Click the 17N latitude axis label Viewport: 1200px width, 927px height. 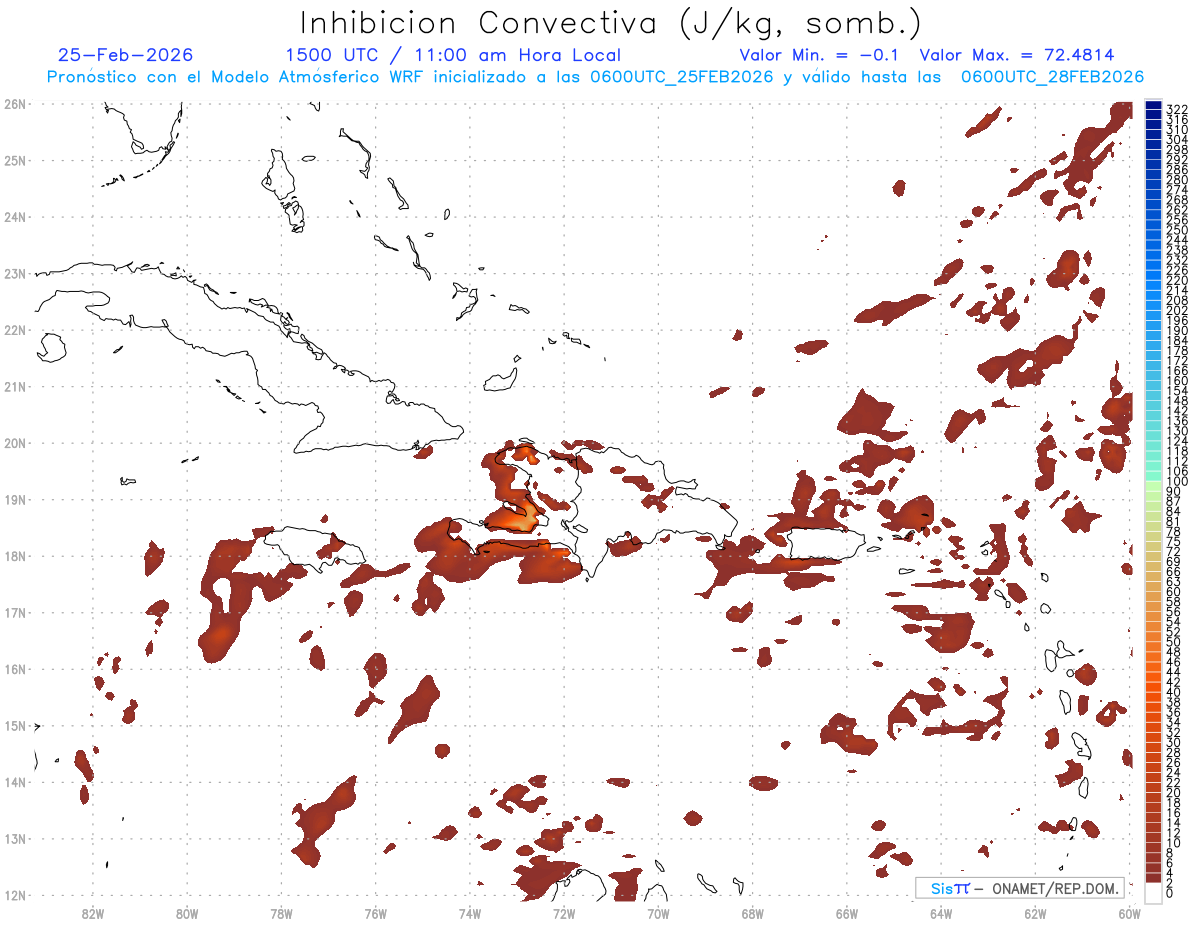(15, 612)
